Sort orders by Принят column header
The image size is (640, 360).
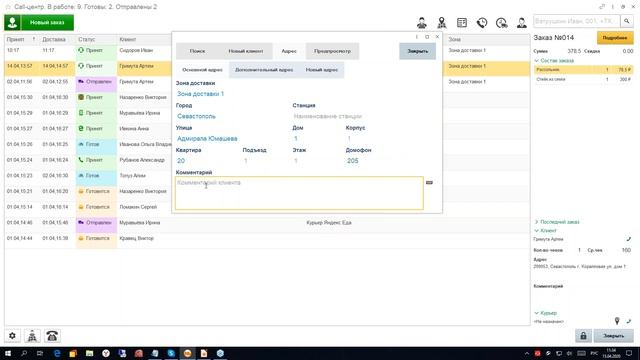click(x=20, y=40)
